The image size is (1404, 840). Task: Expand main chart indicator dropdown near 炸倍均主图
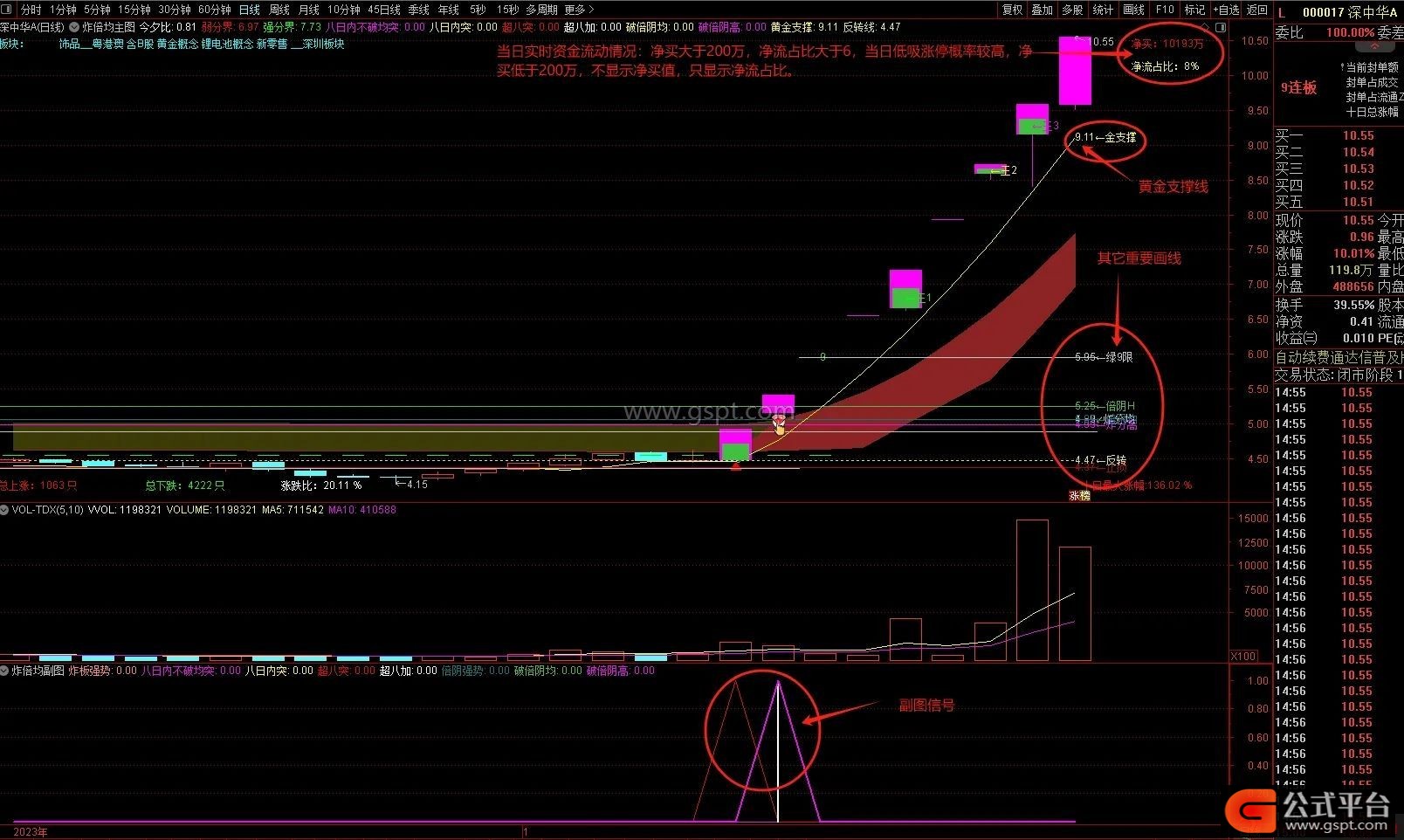coord(74,27)
